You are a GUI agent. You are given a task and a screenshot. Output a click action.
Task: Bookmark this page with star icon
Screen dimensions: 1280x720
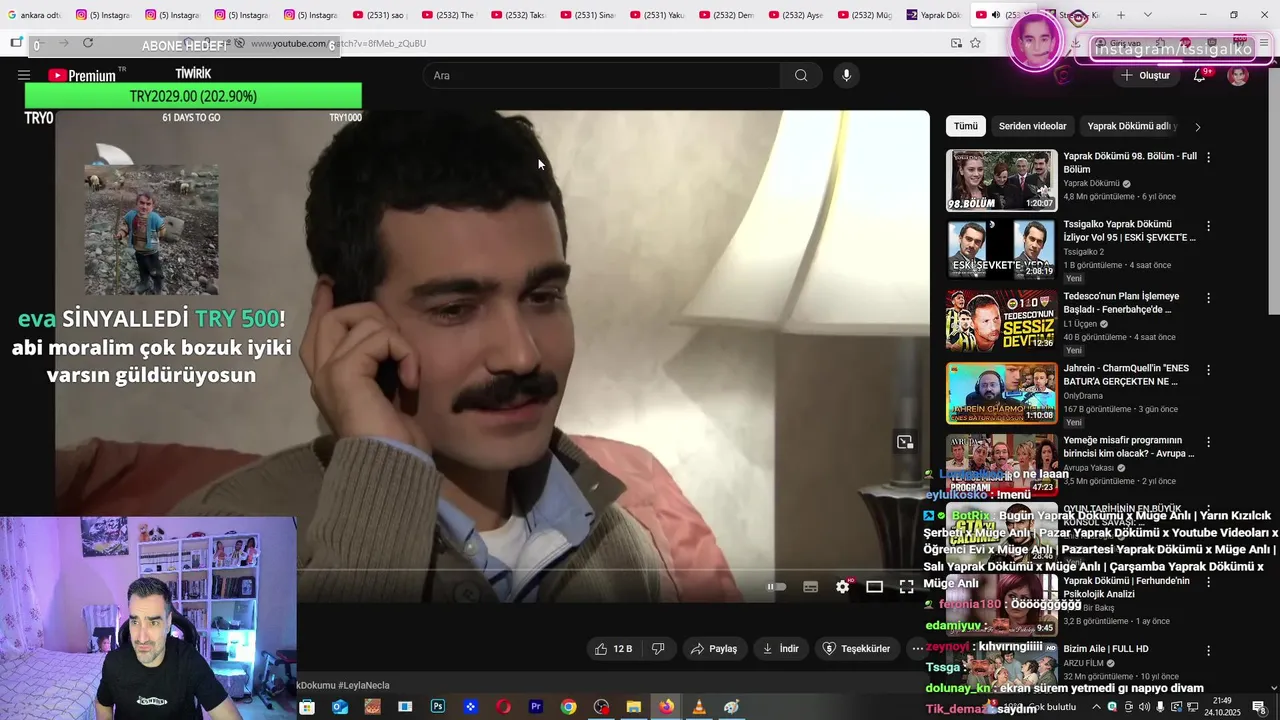(975, 43)
